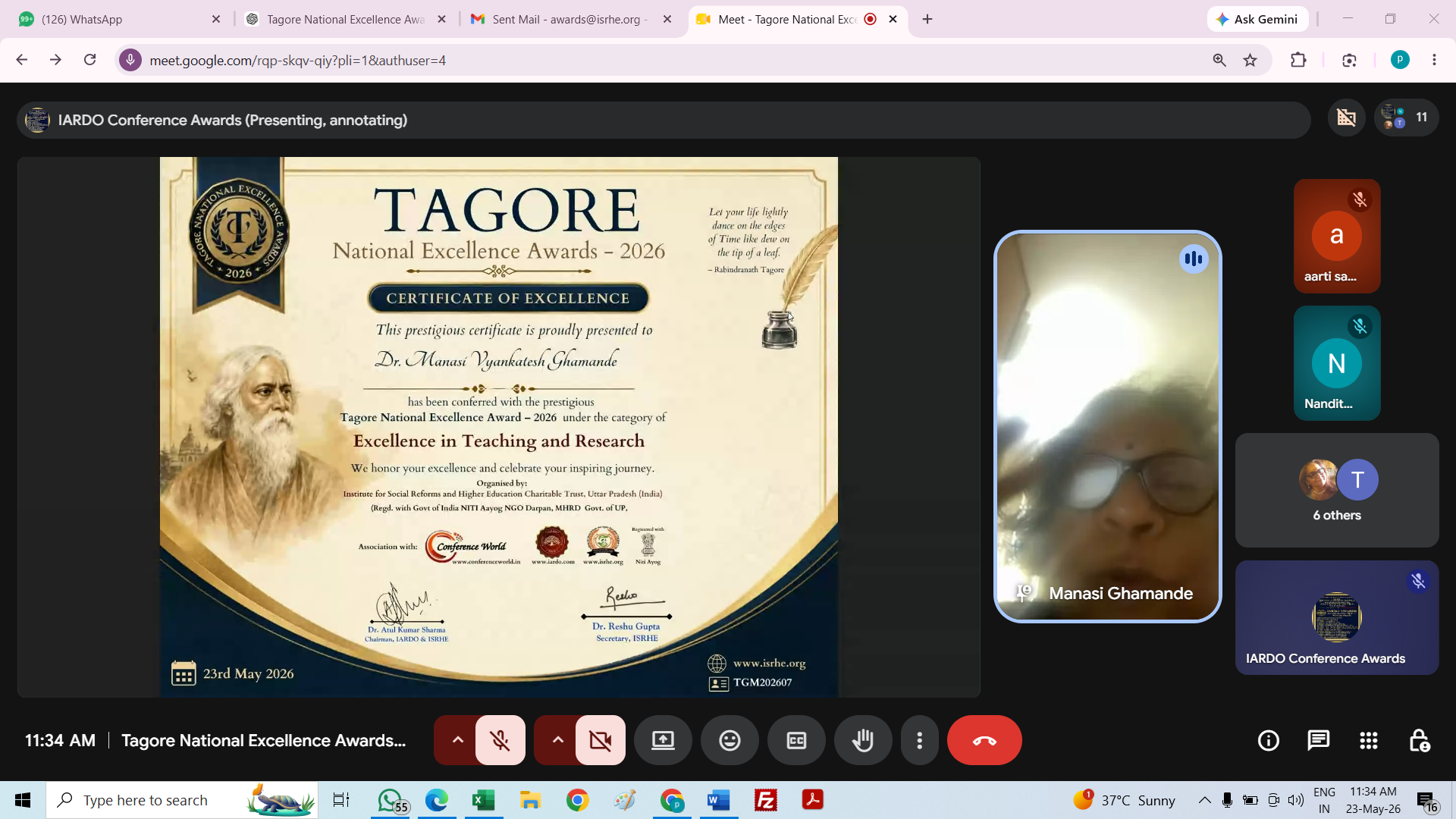Screen dimensions: 1456x819
Task: Open volume control in system tray
Action: tap(1296, 800)
